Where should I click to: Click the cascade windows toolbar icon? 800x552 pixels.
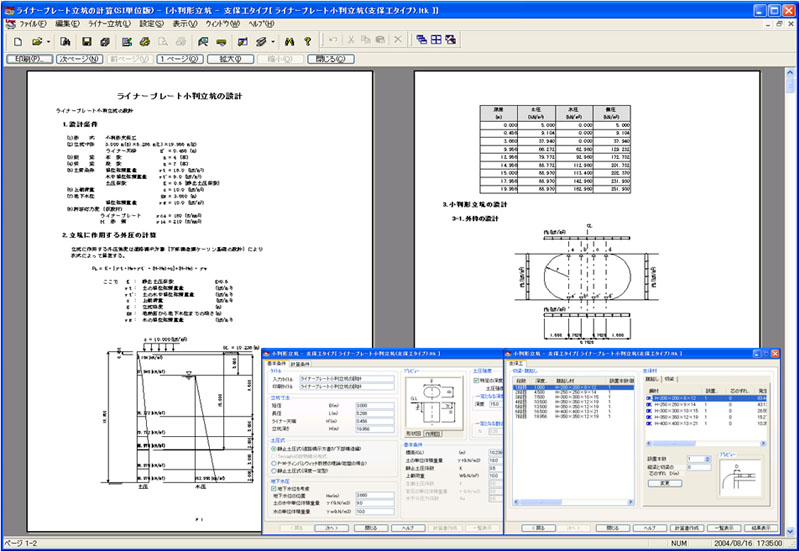click(421, 41)
